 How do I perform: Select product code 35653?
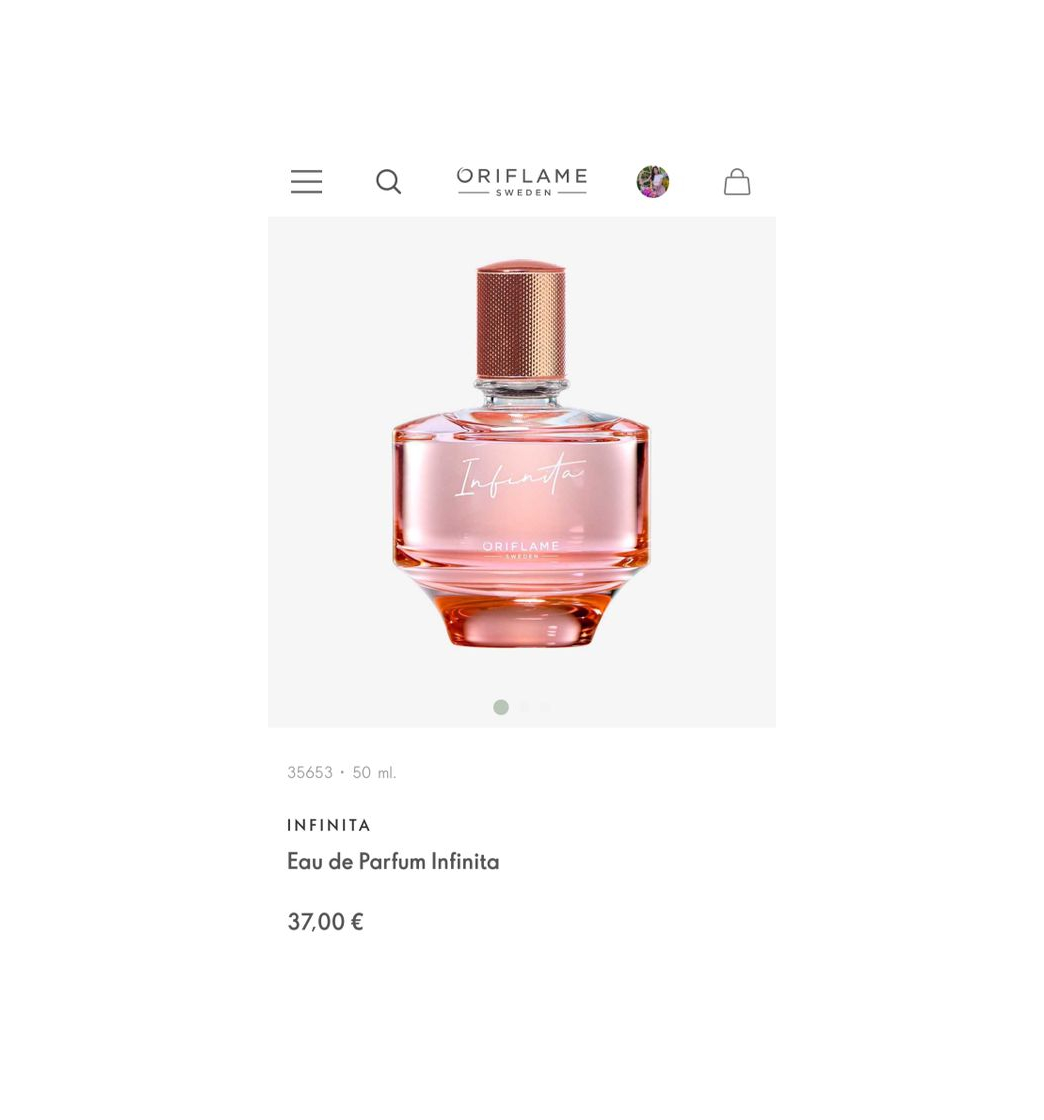point(310,772)
